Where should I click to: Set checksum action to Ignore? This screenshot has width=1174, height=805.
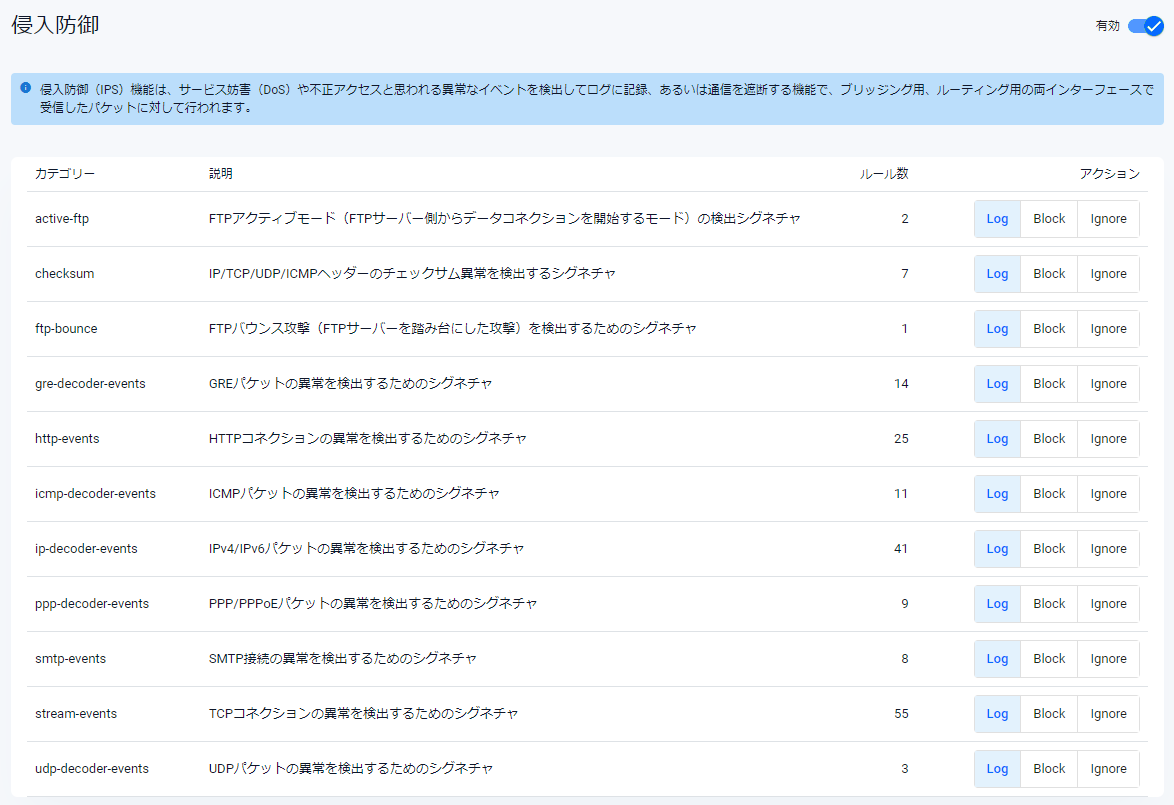(x=1108, y=274)
